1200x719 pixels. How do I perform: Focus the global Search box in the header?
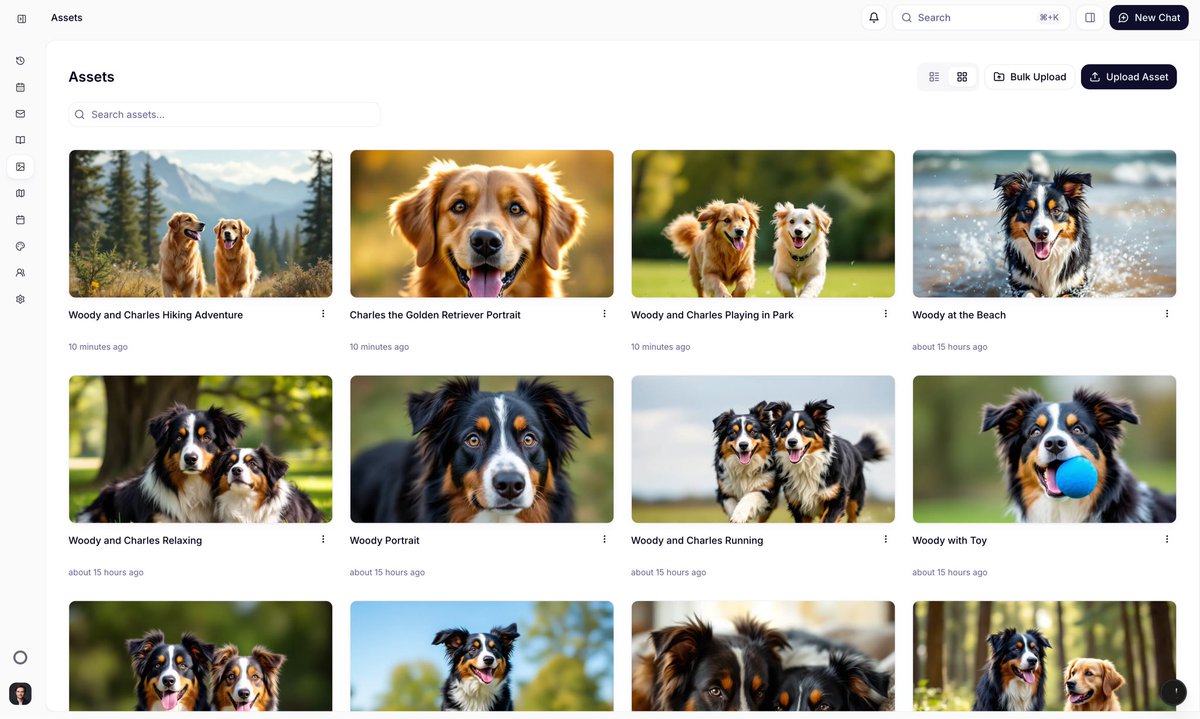pos(981,18)
